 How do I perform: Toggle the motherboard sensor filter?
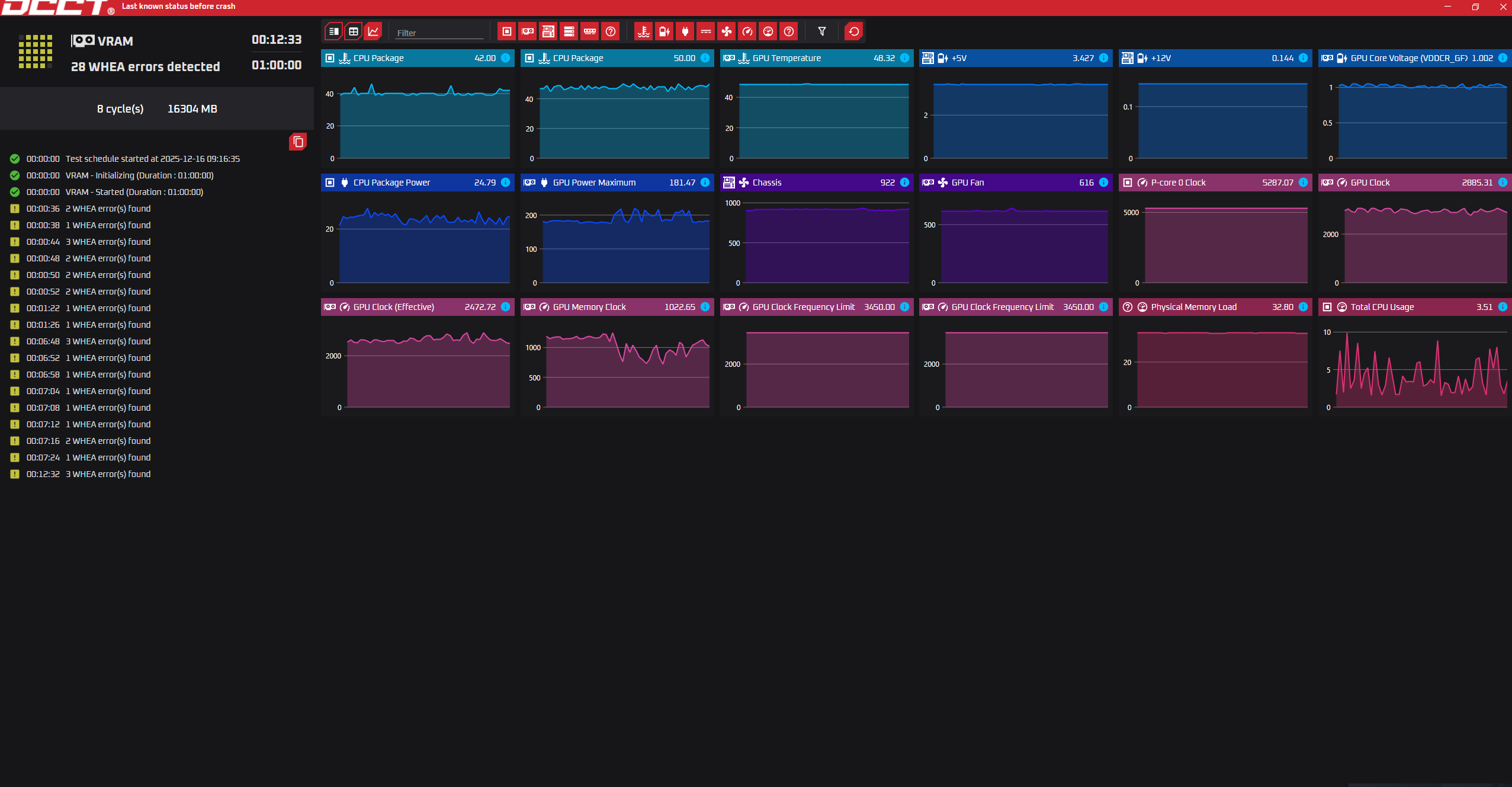coord(548,32)
